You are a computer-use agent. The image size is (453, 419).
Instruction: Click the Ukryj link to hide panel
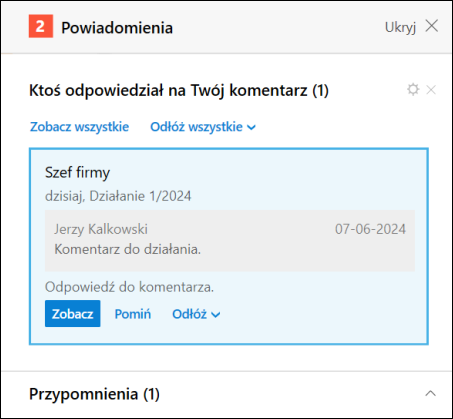pyautogui.click(x=400, y=27)
